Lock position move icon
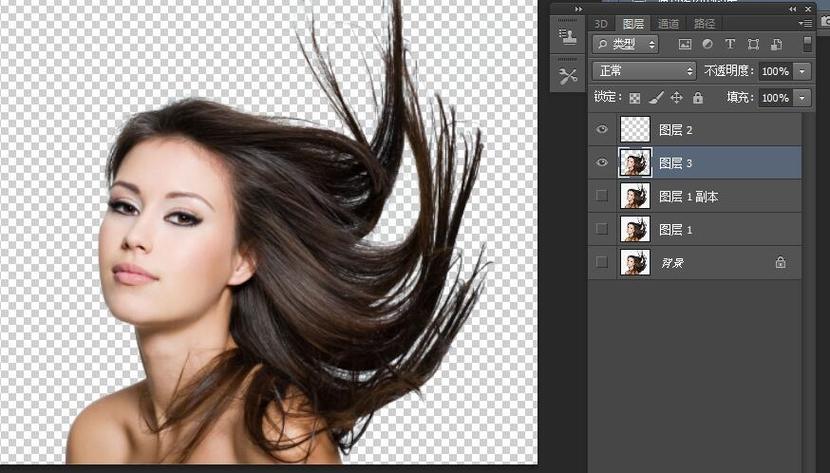The height and width of the screenshot is (473, 830). (x=676, y=97)
